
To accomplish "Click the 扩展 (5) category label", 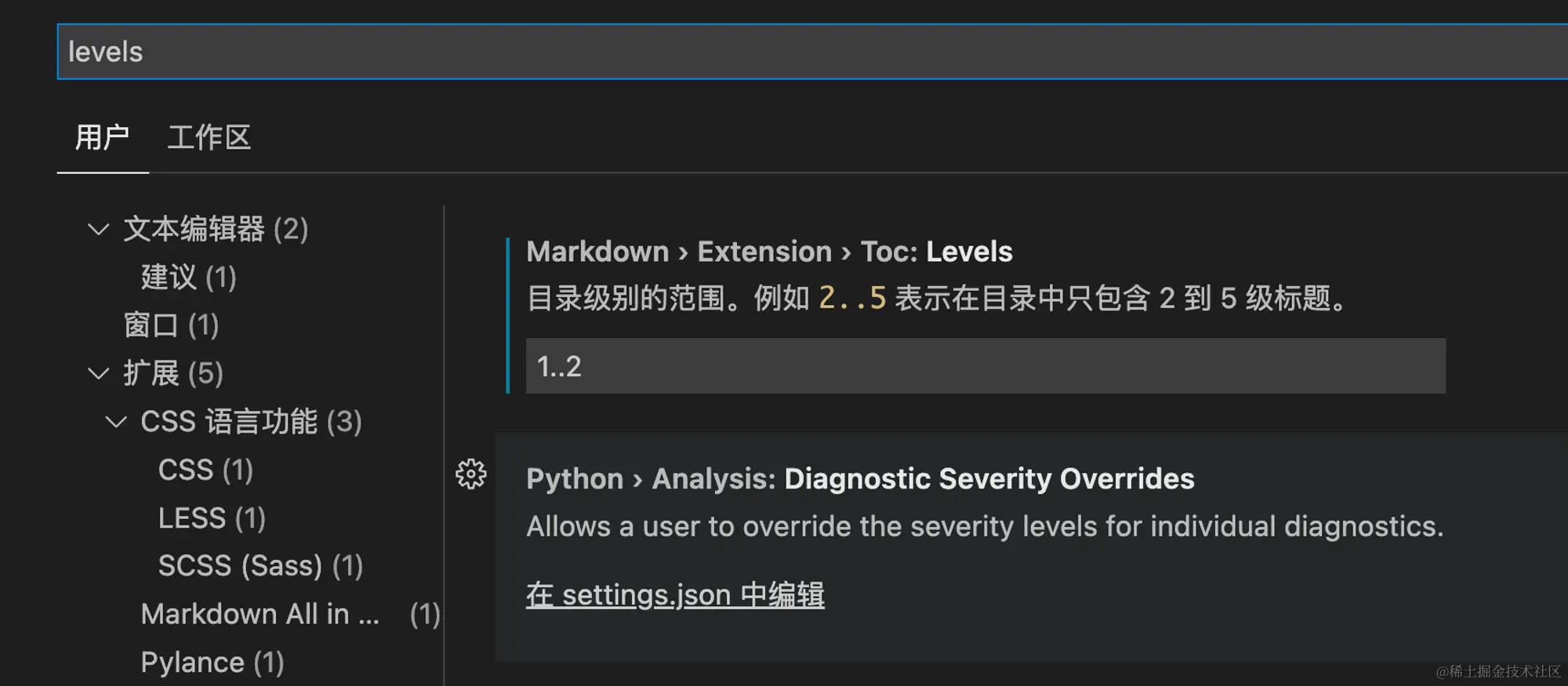I will [173, 374].
